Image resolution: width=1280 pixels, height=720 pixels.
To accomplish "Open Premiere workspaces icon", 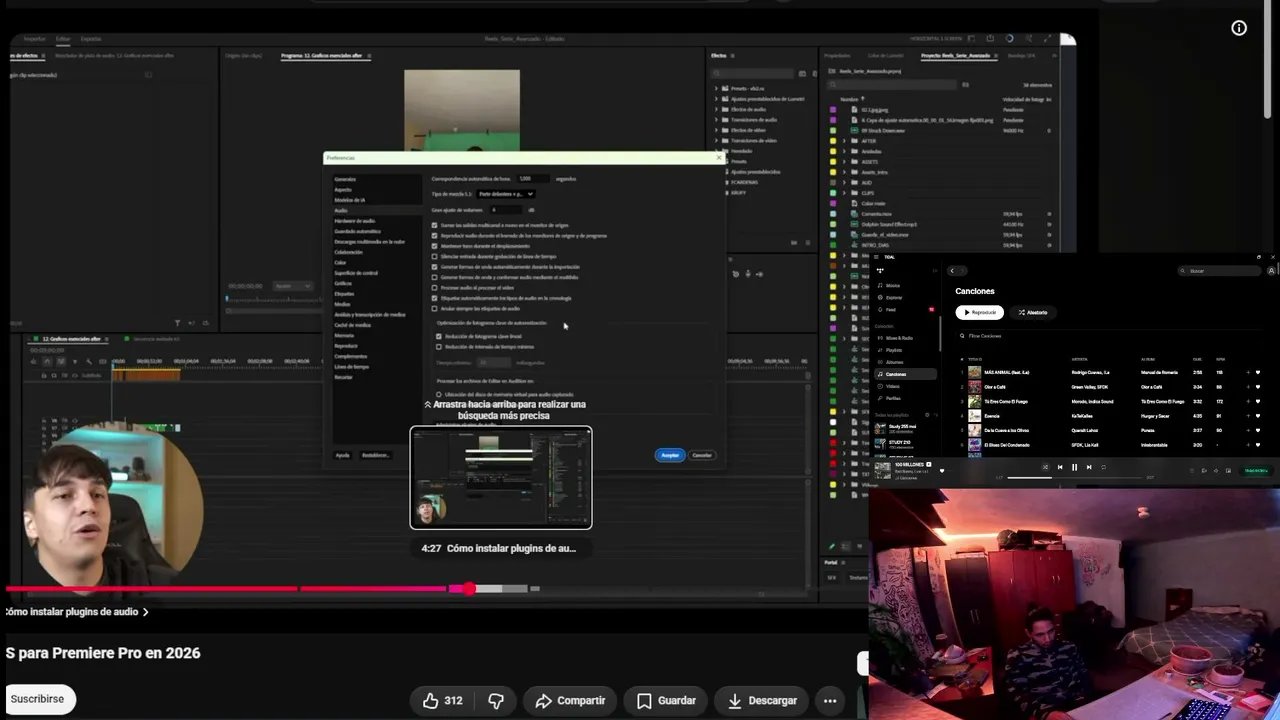I will pyautogui.click(x=970, y=39).
